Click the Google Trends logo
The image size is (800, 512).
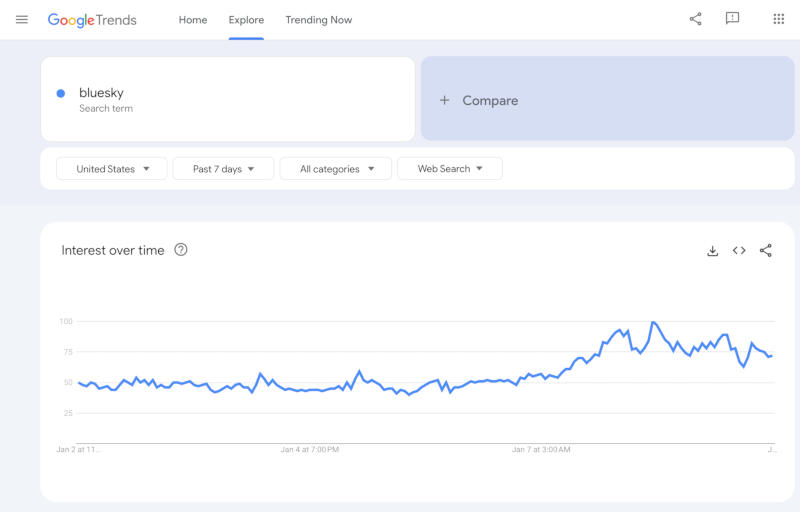click(x=92, y=20)
